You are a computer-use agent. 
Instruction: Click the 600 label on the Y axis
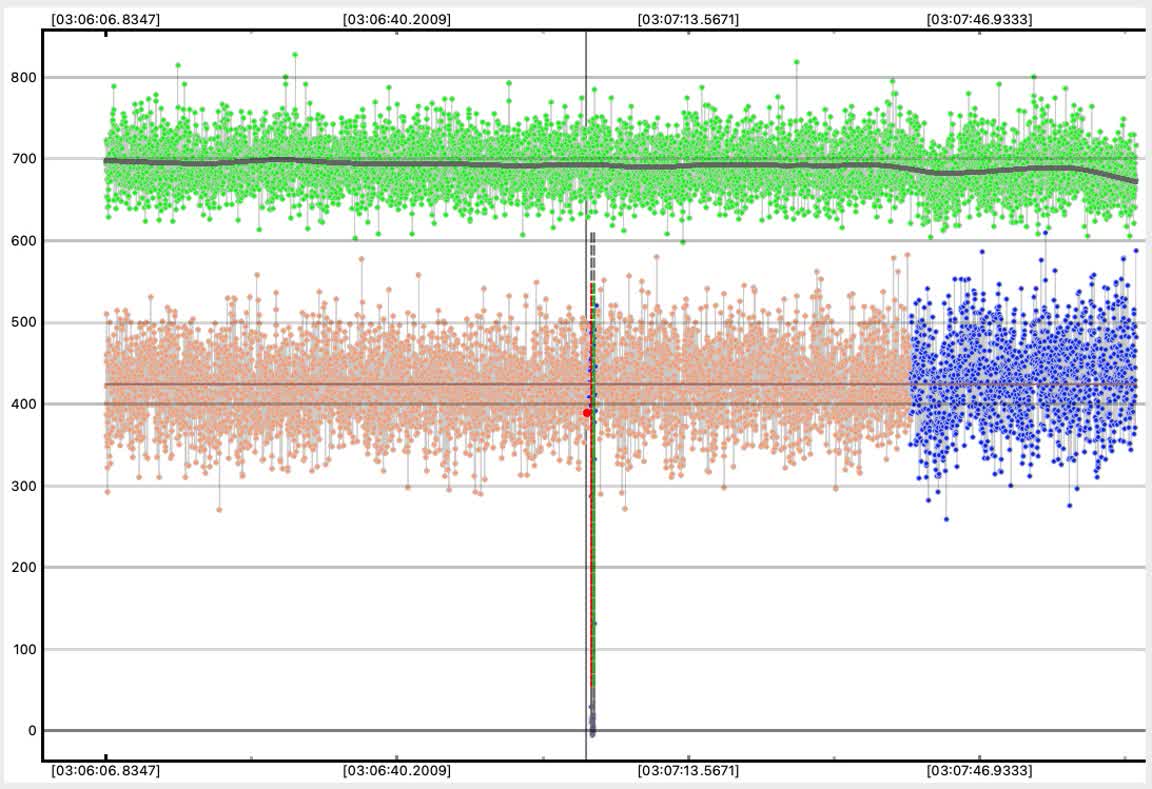(x=23, y=241)
